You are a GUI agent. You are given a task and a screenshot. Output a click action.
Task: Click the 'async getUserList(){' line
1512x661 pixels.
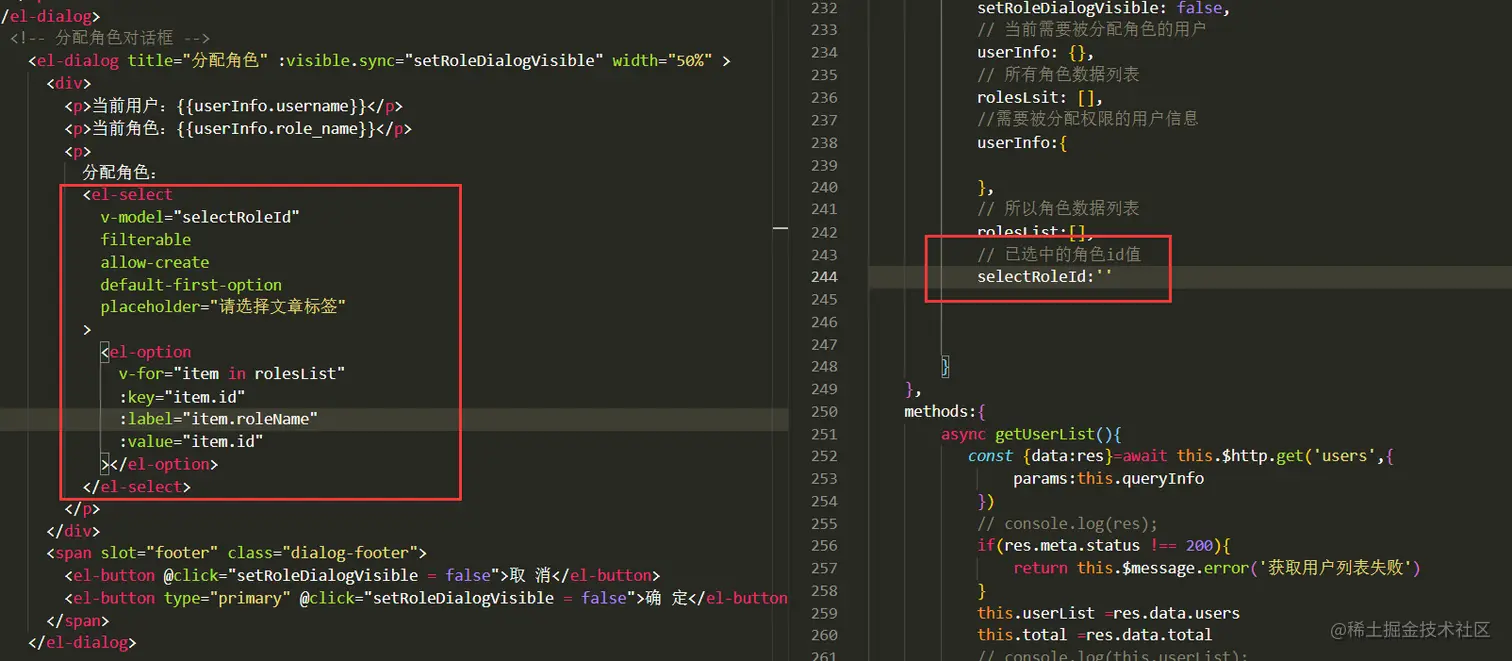1031,434
